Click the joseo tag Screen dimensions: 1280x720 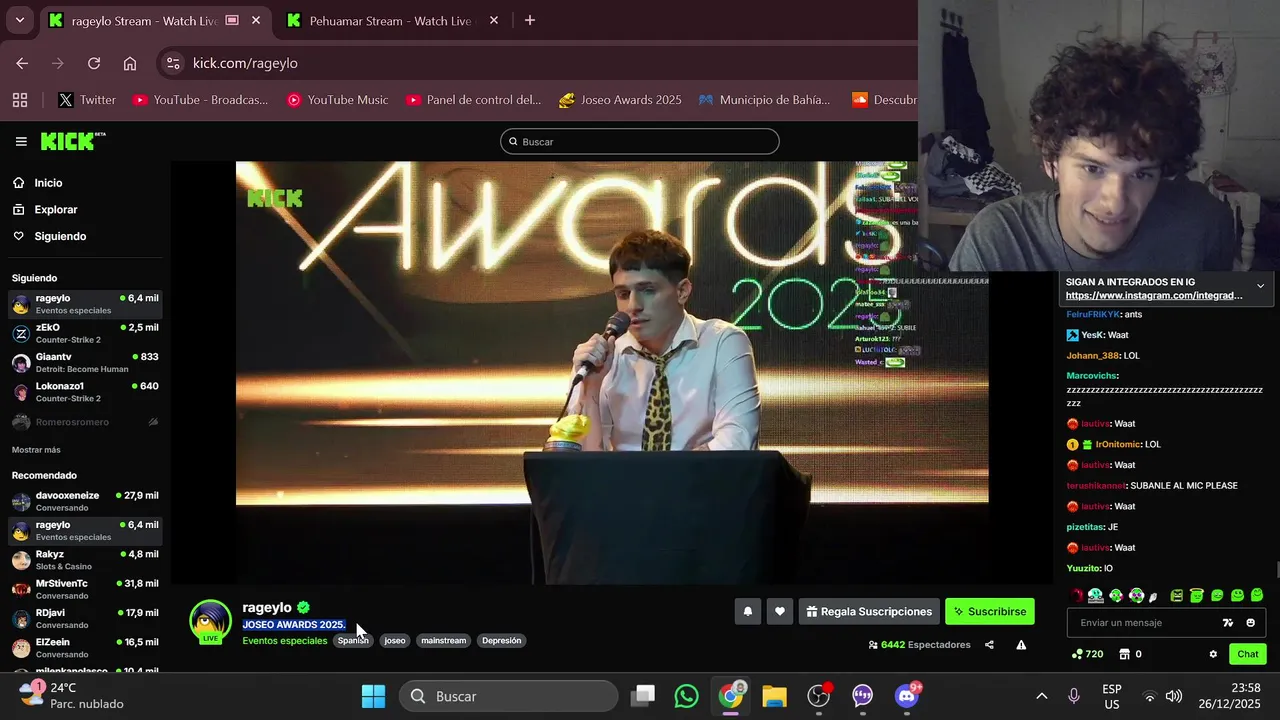[395, 641]
